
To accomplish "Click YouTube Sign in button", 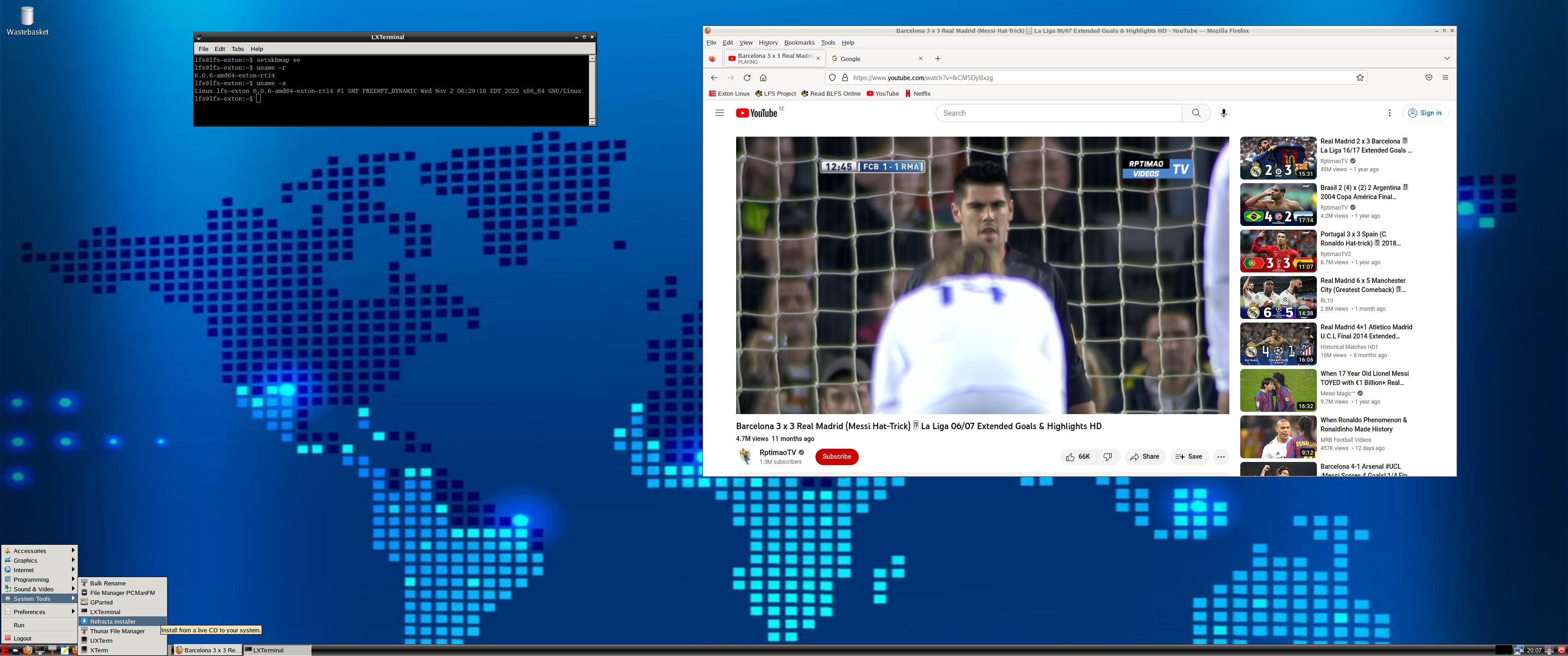I will pos(1426,113).
